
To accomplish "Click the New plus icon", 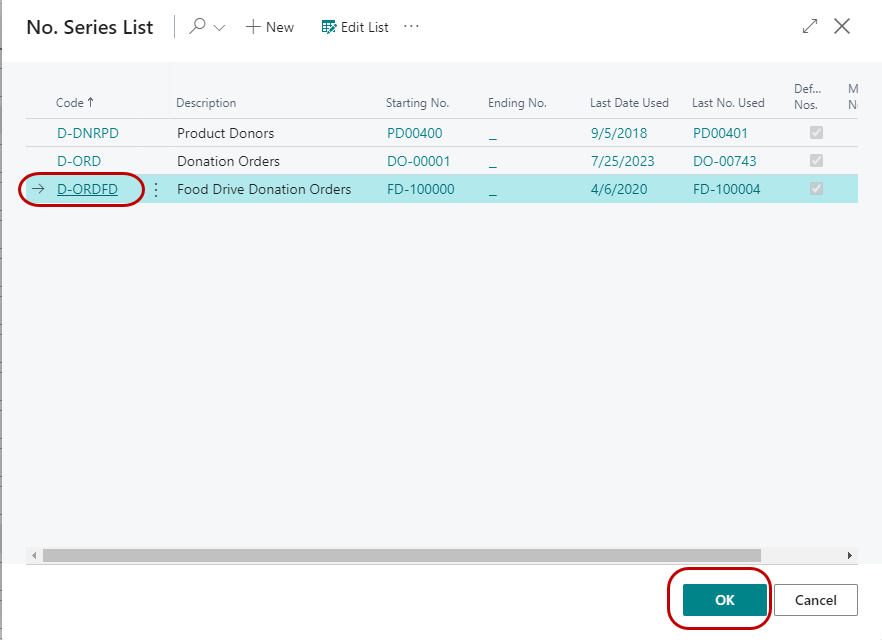I will coord(254,27).
